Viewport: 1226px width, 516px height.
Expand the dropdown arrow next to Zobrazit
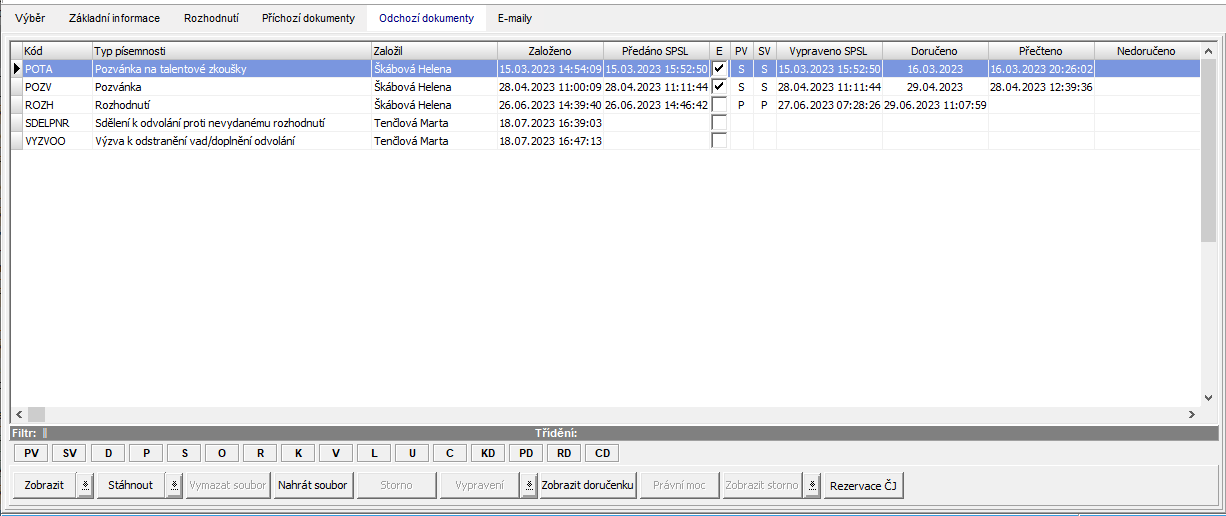tap(85, 485)
